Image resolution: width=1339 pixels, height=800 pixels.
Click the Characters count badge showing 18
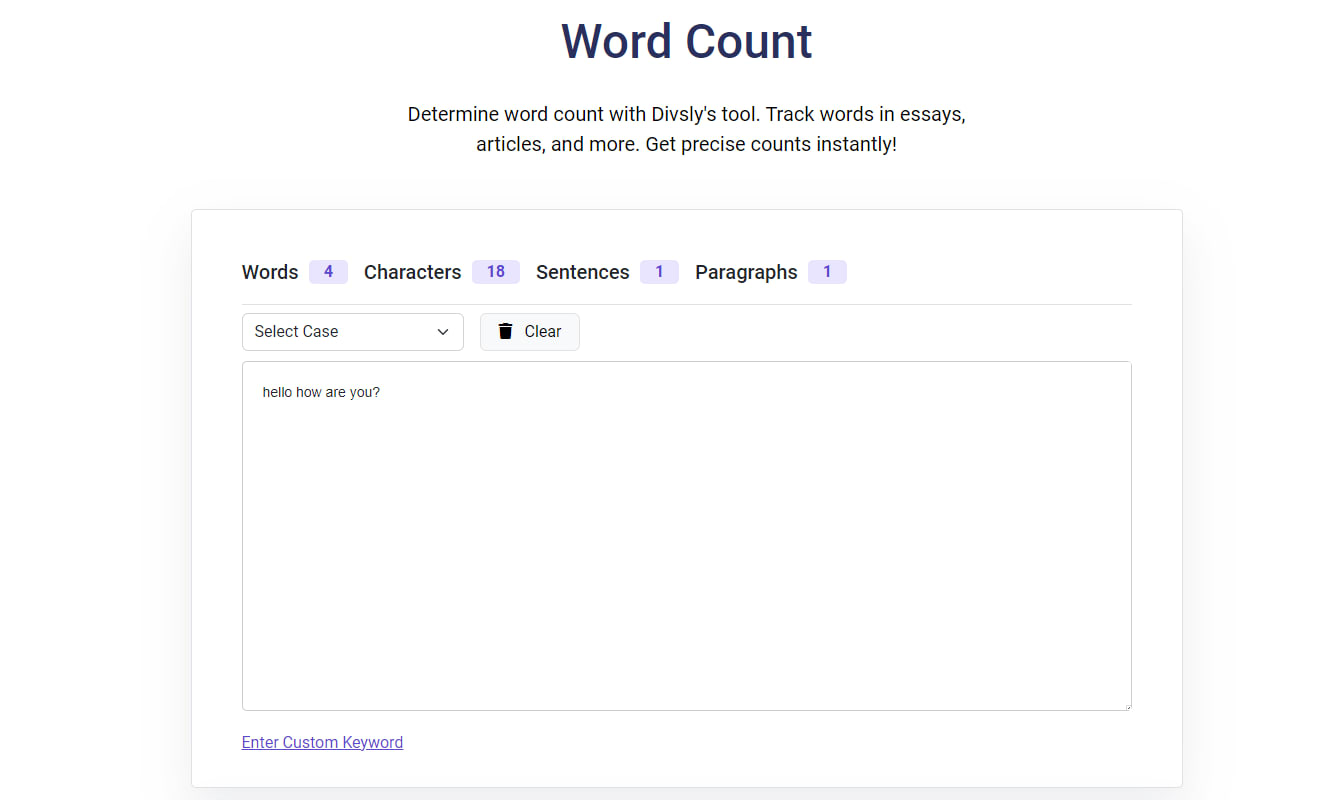pyautogui.click(x=496, y=272)
